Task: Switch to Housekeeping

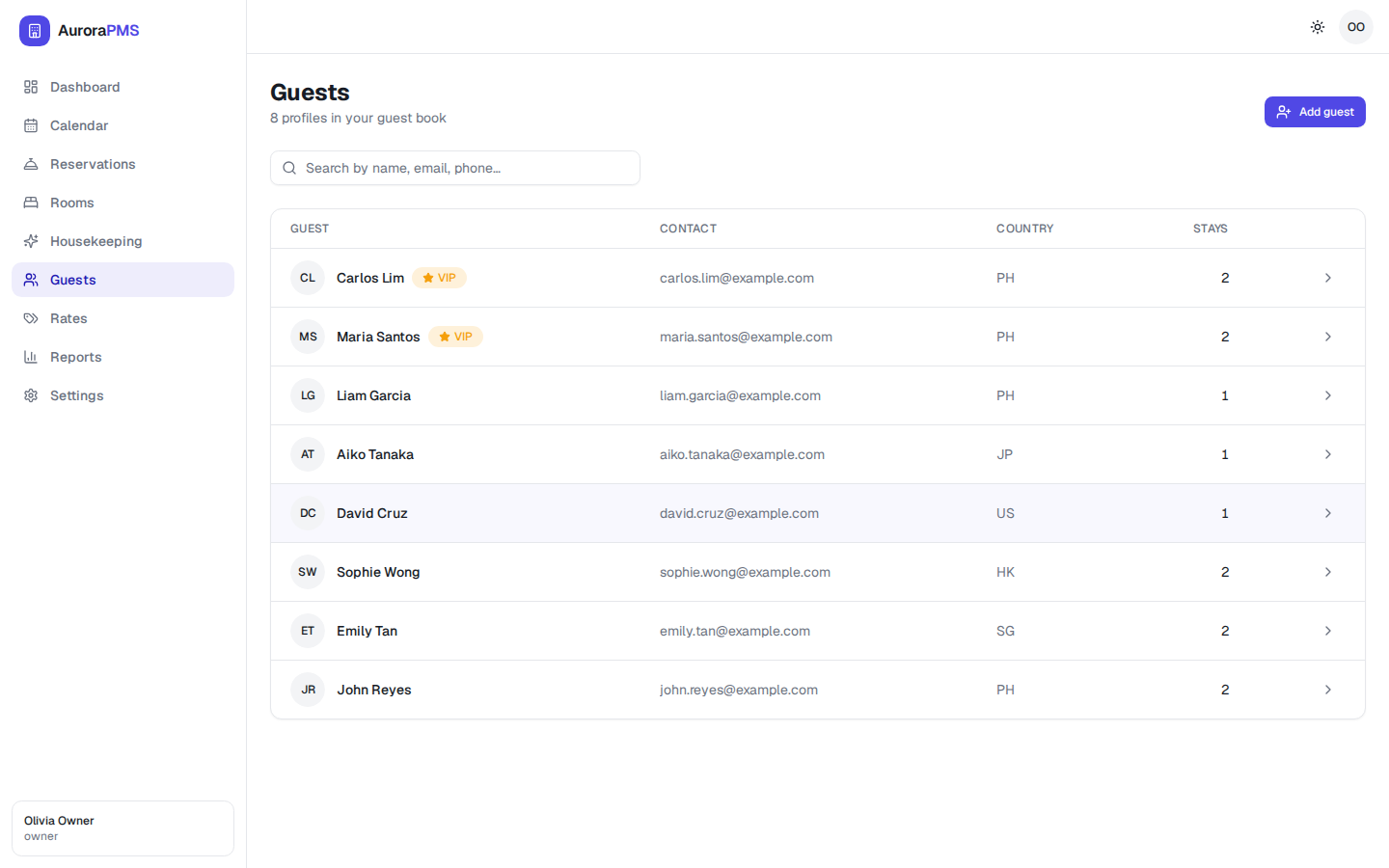Action: point(123,241)
